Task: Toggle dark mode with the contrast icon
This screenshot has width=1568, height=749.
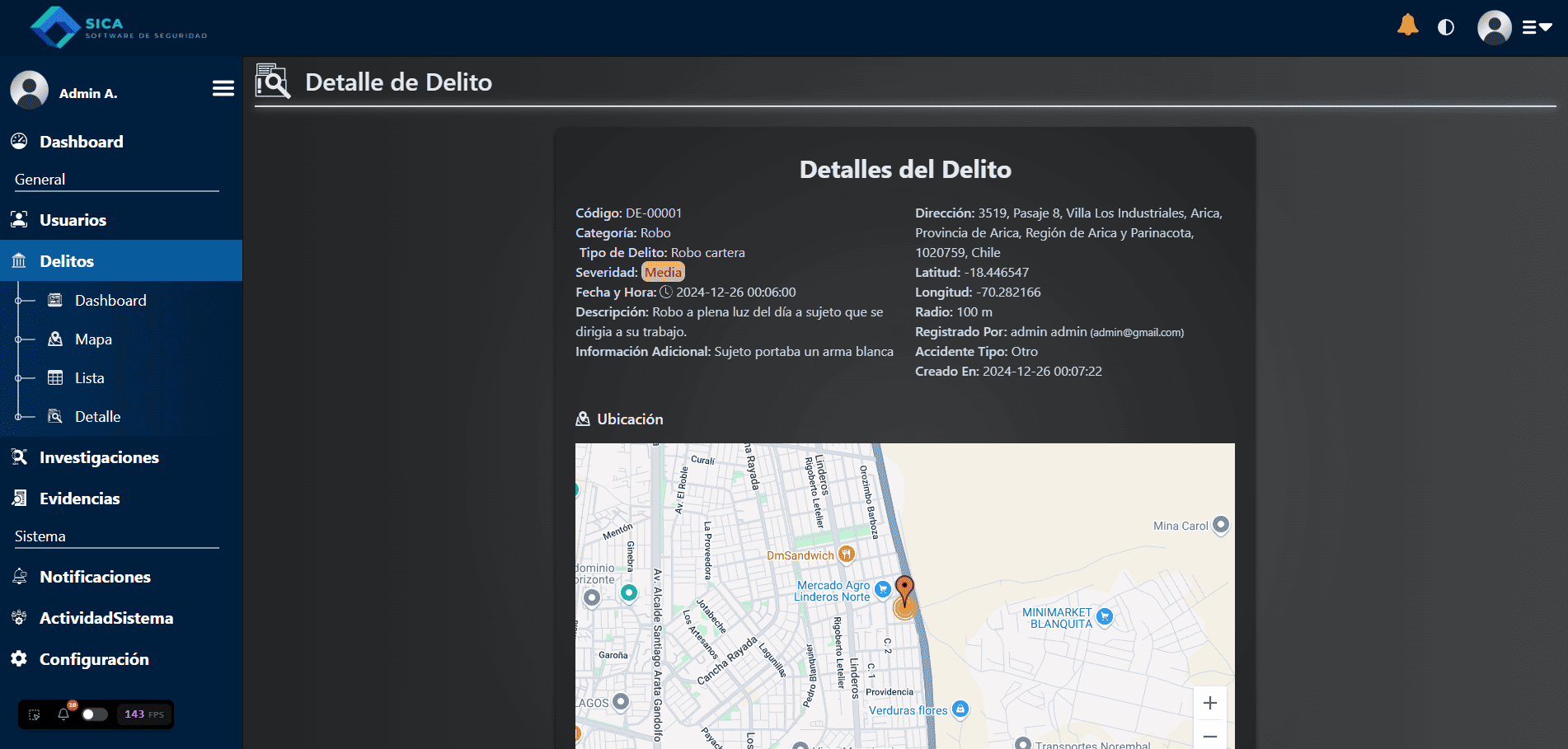Action: (x=1447, y=26)
